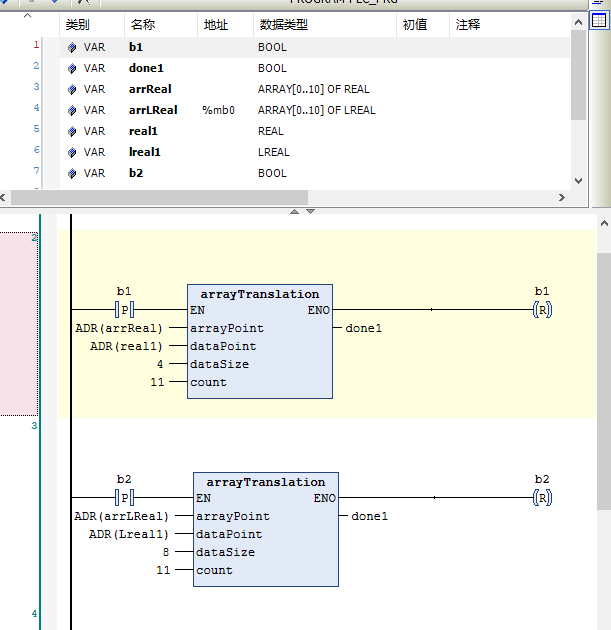The width and height of the screenshot is (611, 630).
Task: Click the variable icon in the real1 row
Action: (x=72, y=131)
